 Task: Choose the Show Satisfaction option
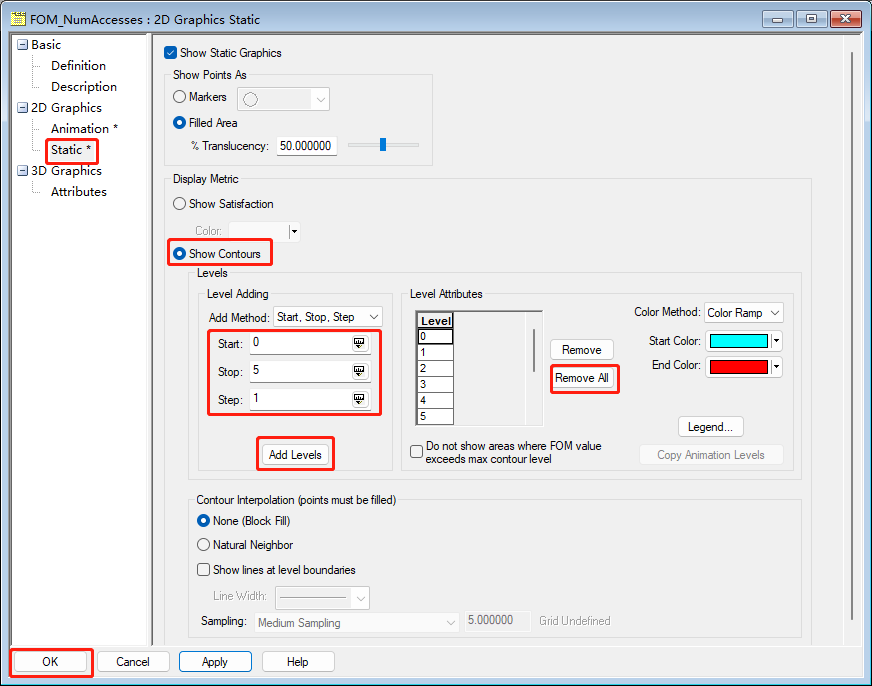(x=180, y=204)
